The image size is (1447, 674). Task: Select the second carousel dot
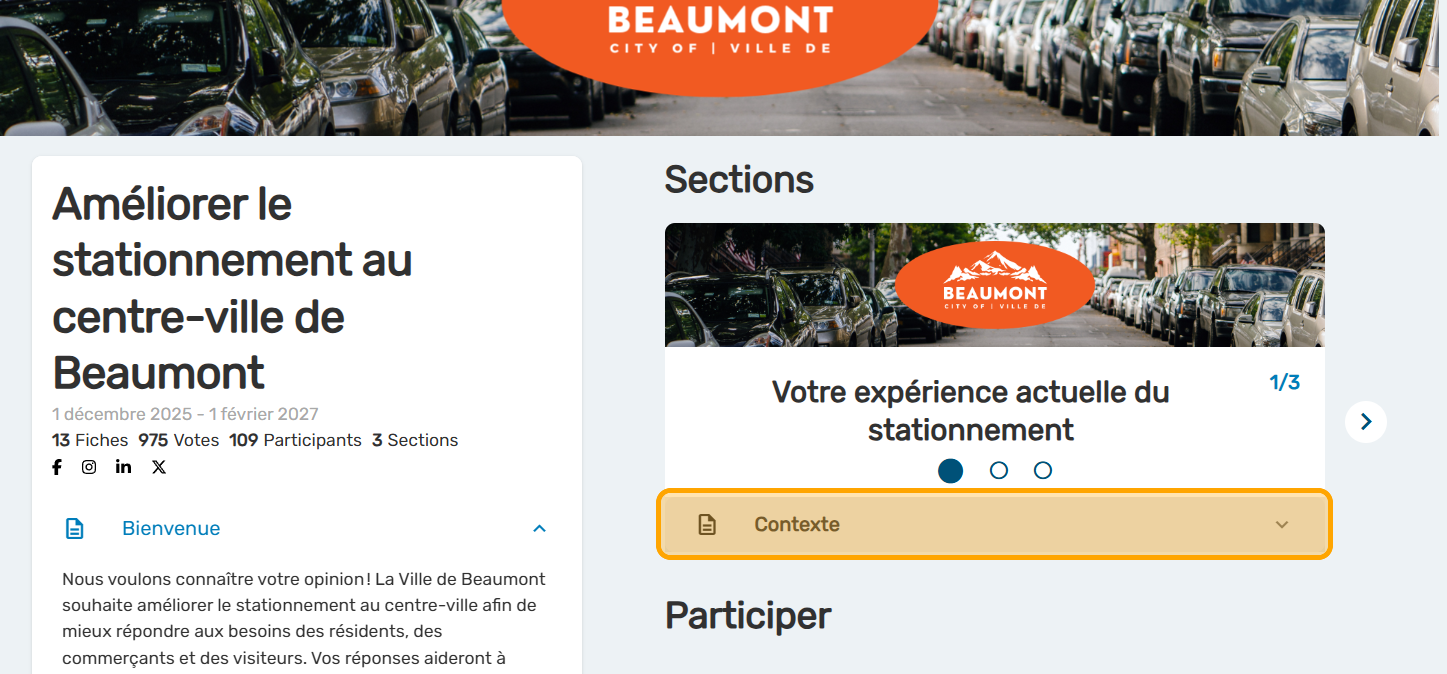[998, 470]
